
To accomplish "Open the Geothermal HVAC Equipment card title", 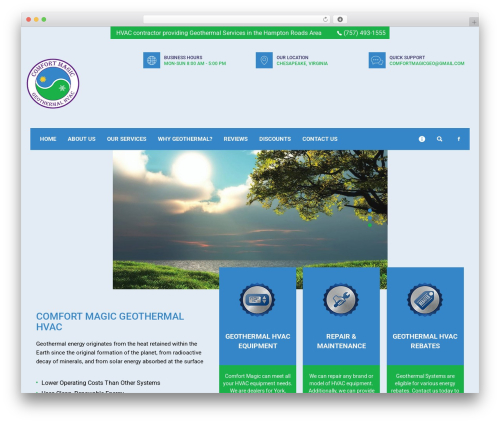I will coord(258,341).
